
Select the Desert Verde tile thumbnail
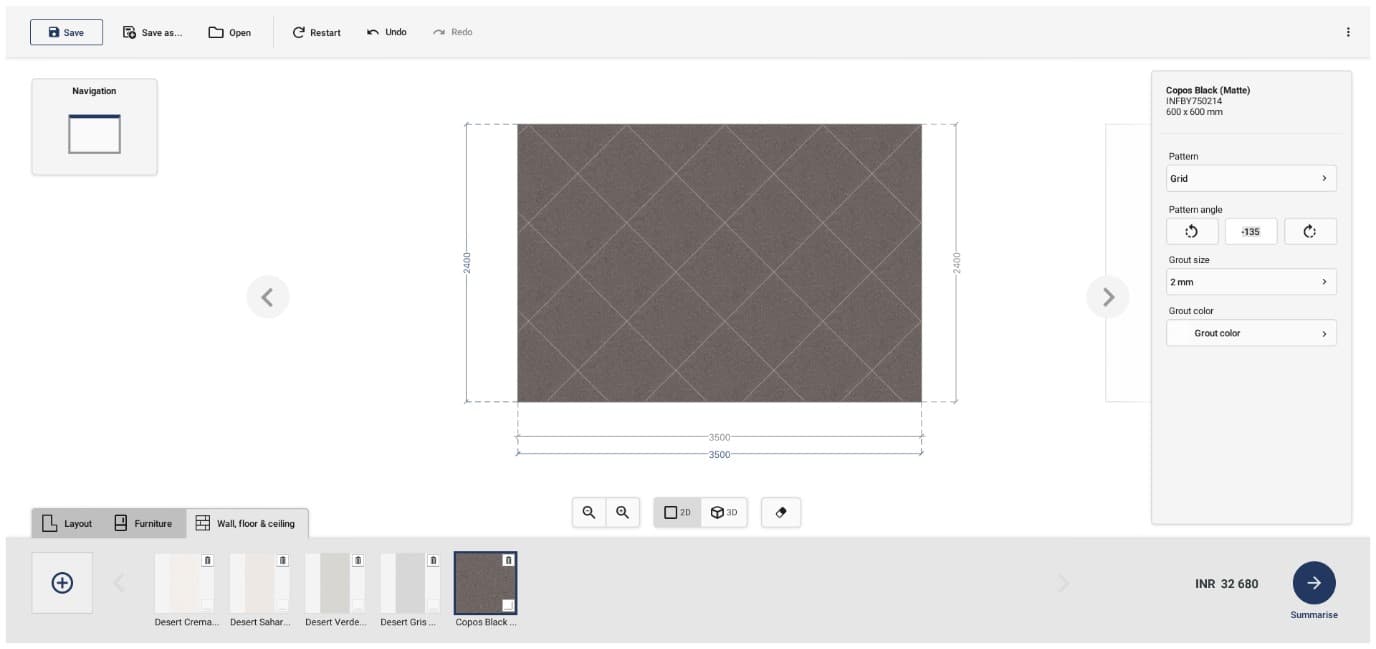coord(334,583)
